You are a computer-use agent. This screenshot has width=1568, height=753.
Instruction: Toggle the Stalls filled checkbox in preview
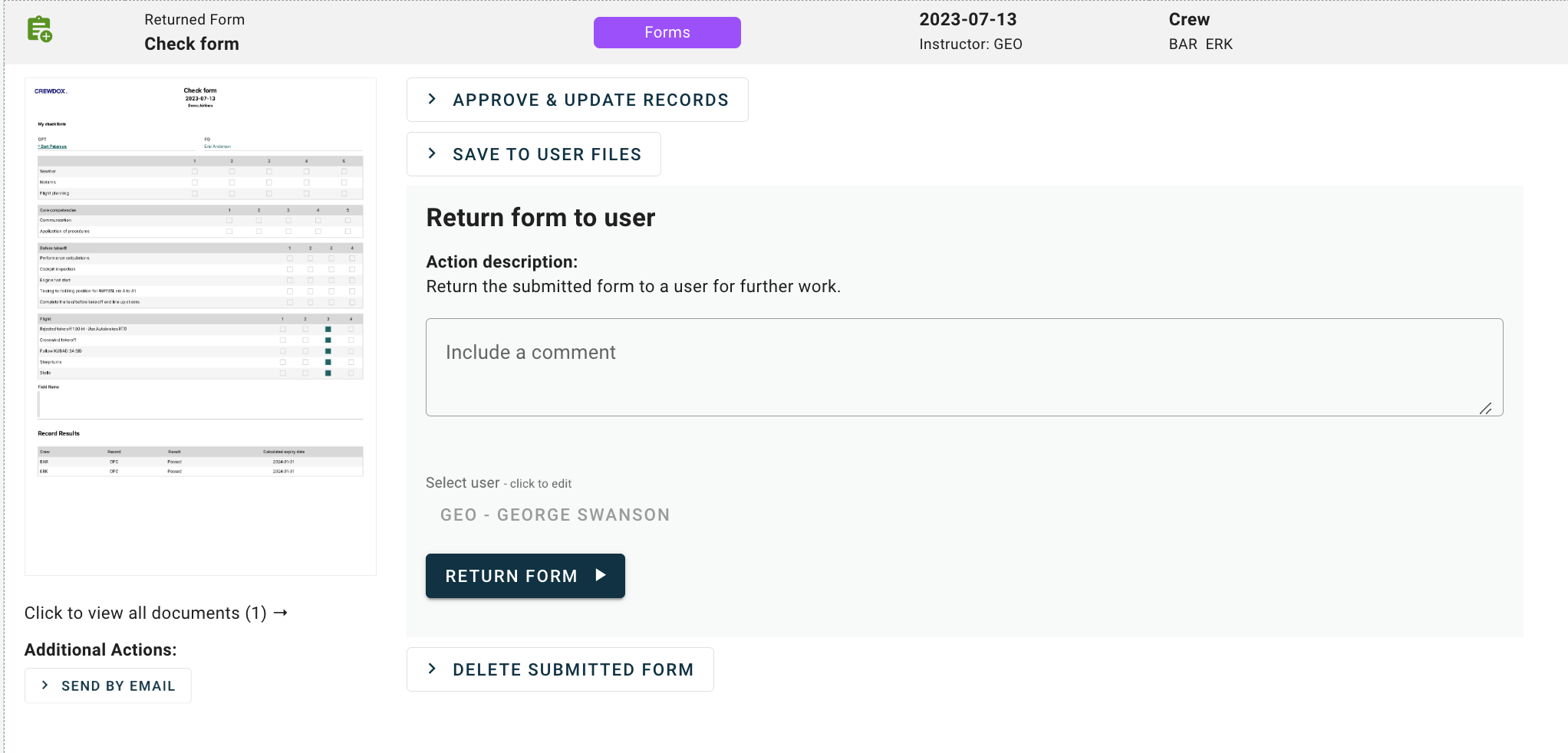(x=328, y=373)
